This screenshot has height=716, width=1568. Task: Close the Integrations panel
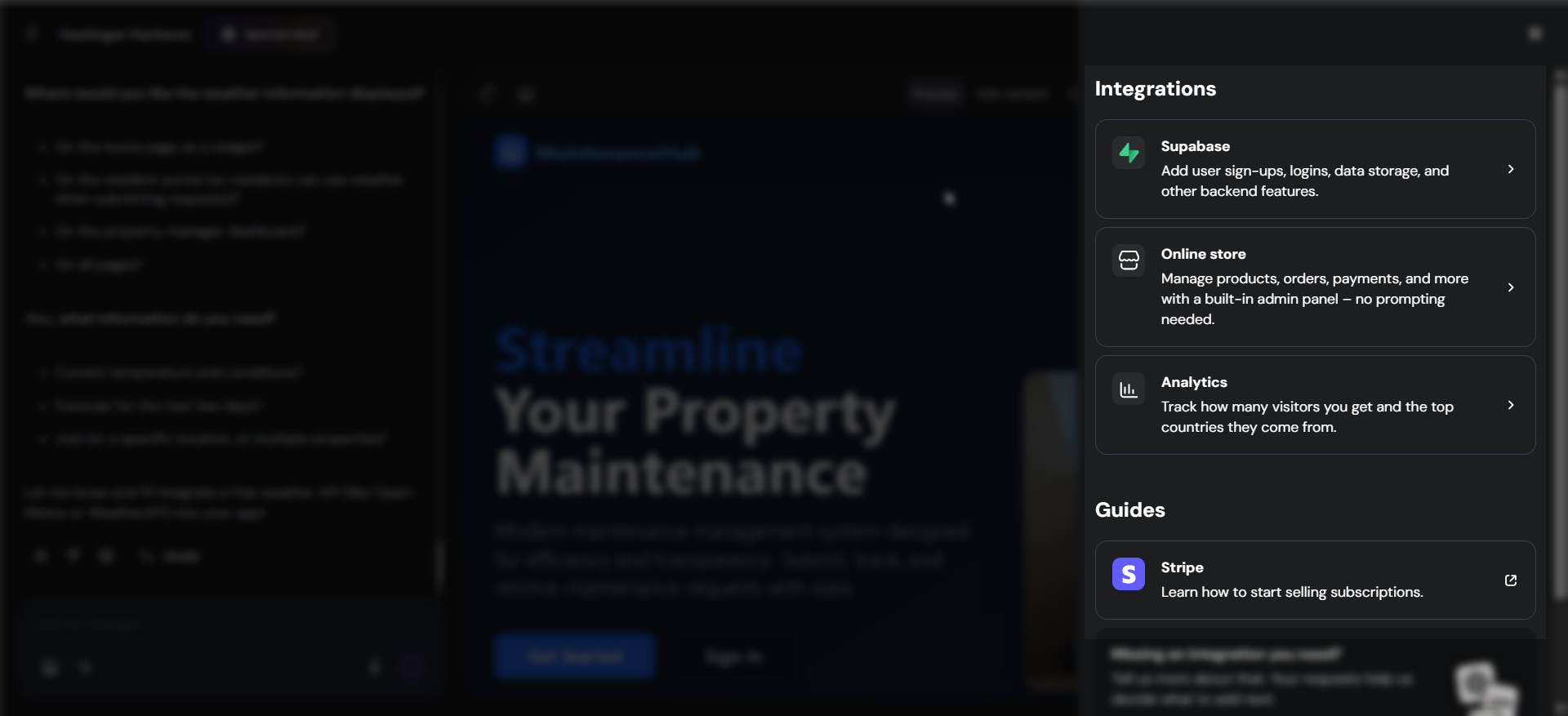[1535, 33]
